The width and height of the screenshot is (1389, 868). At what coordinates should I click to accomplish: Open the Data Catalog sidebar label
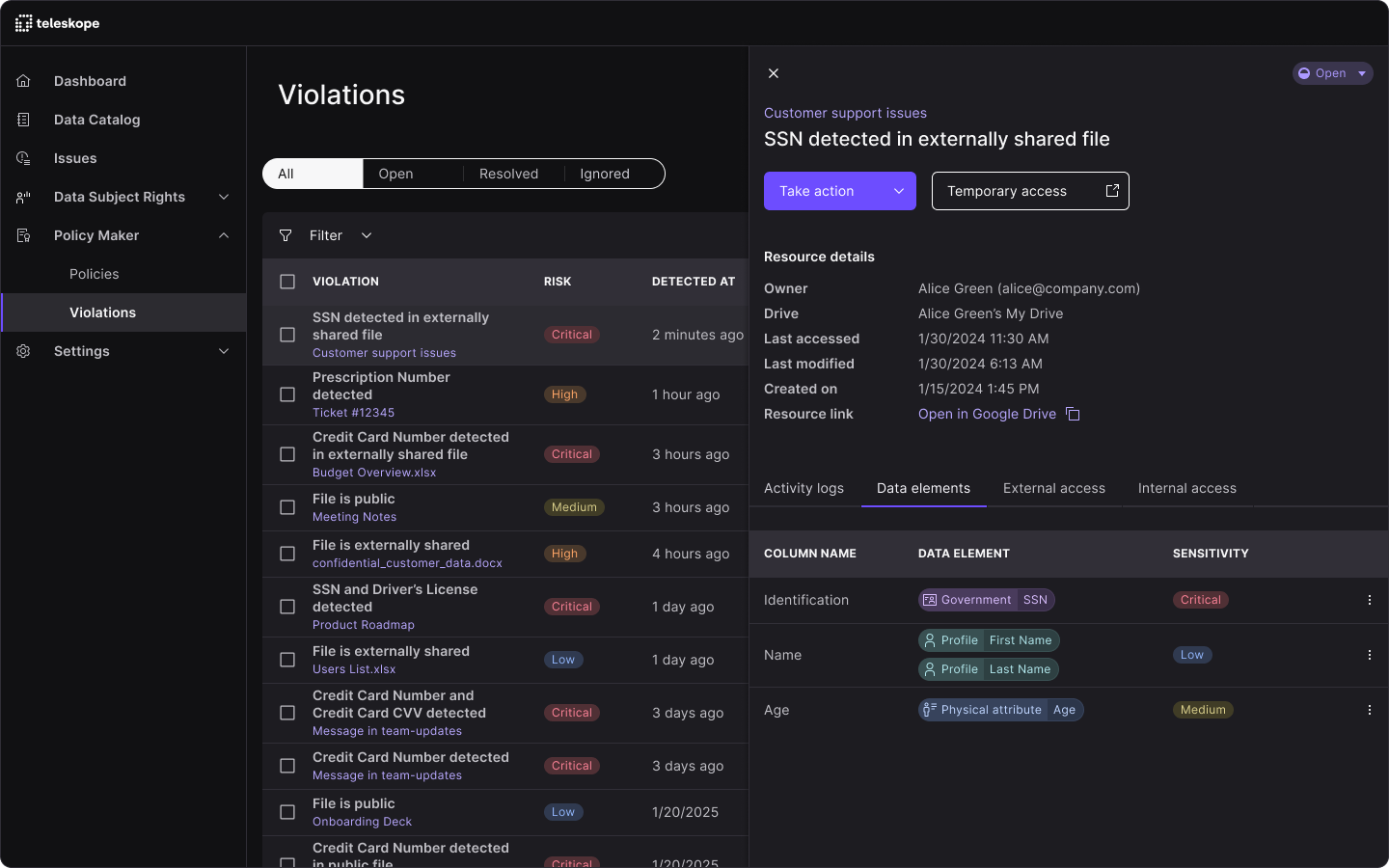tap(96, 120)
